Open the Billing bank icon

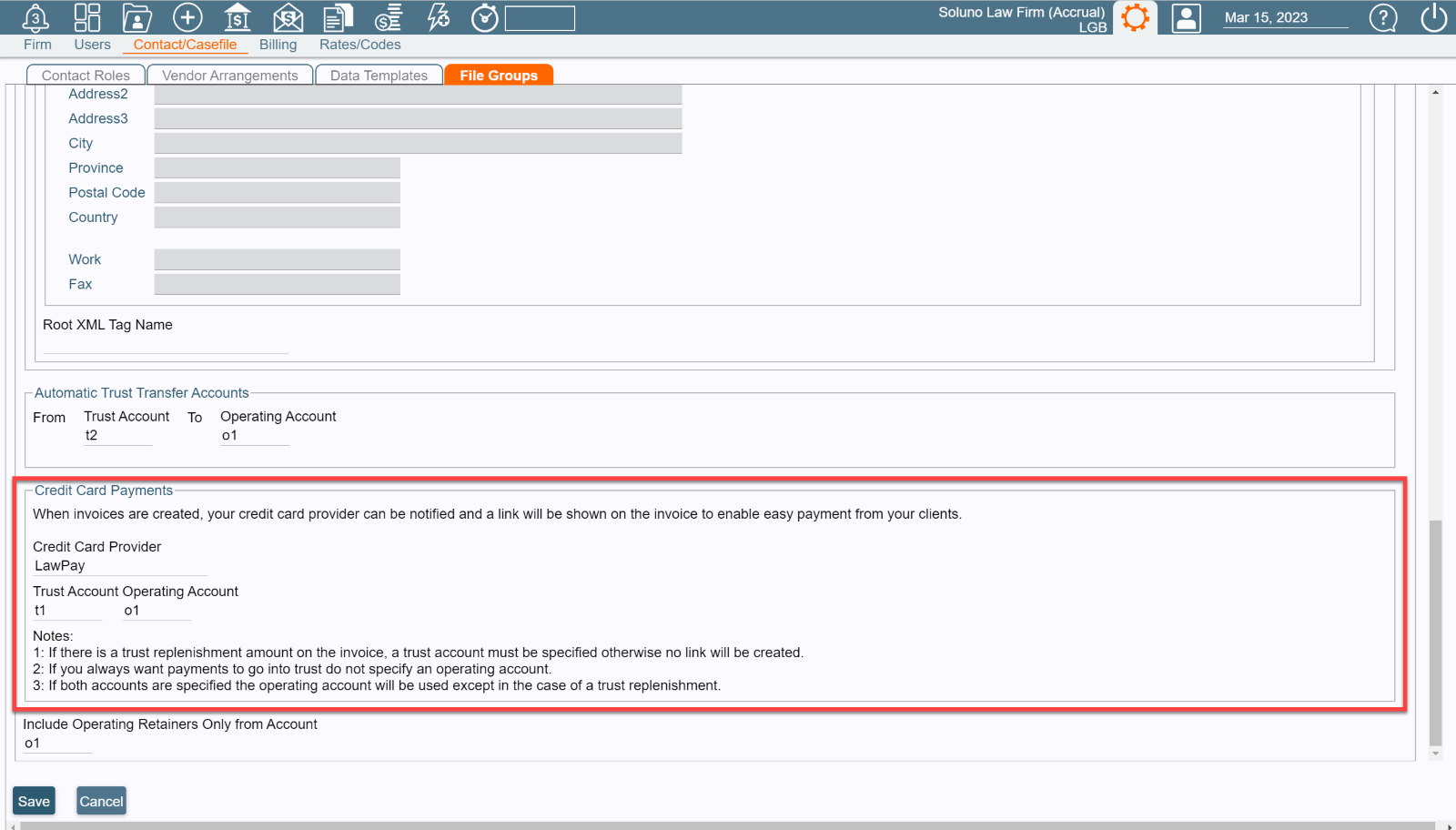coord(238,17)
